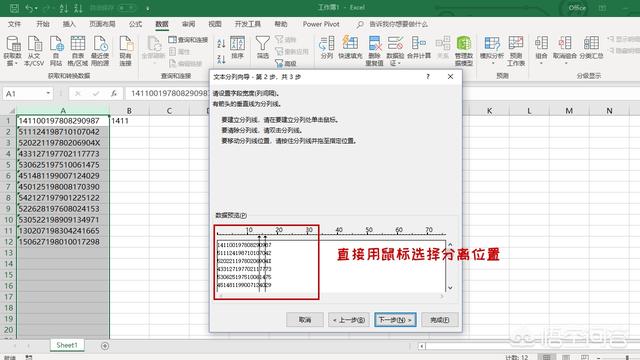640x360 pixels.
Task: Switch to the 开发工具 (Developer) tab
Action: point(248,24)
